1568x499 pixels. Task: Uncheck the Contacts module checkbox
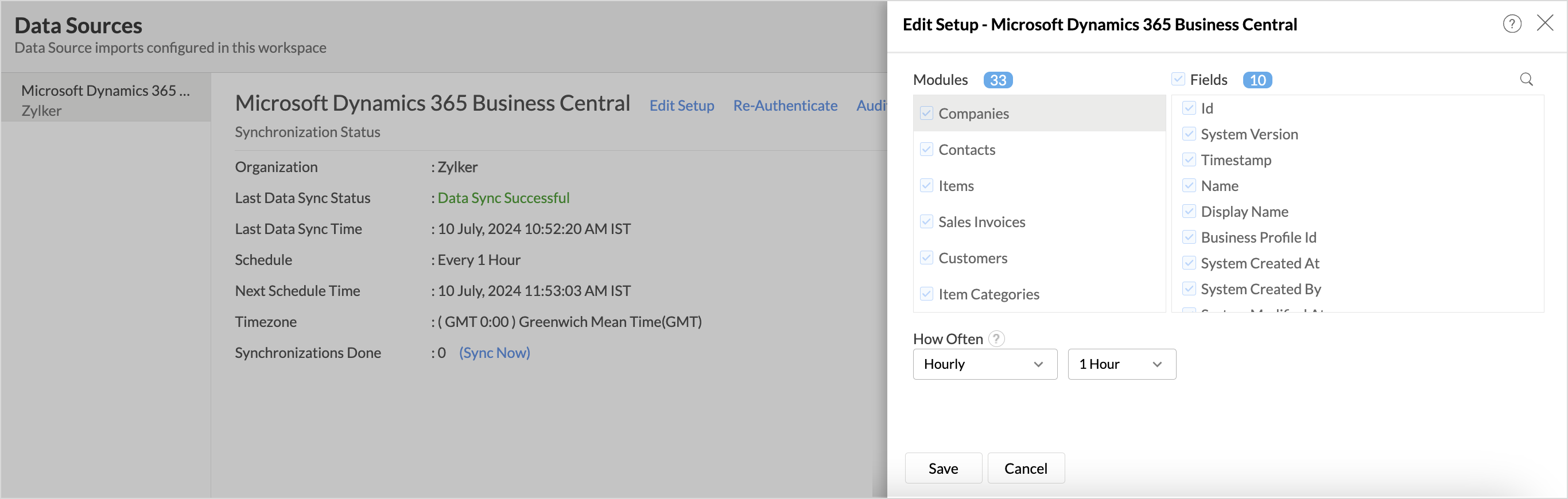click(x=926, y=149)
